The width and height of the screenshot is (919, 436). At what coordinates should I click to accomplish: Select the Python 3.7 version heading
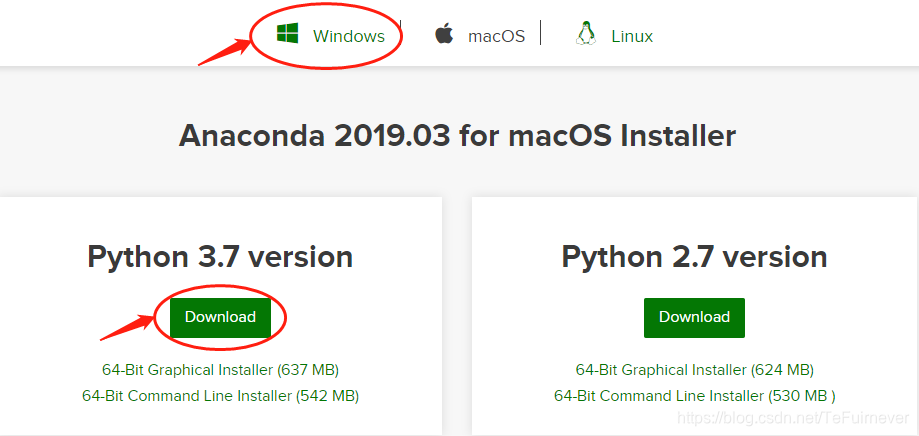(220, 257)
